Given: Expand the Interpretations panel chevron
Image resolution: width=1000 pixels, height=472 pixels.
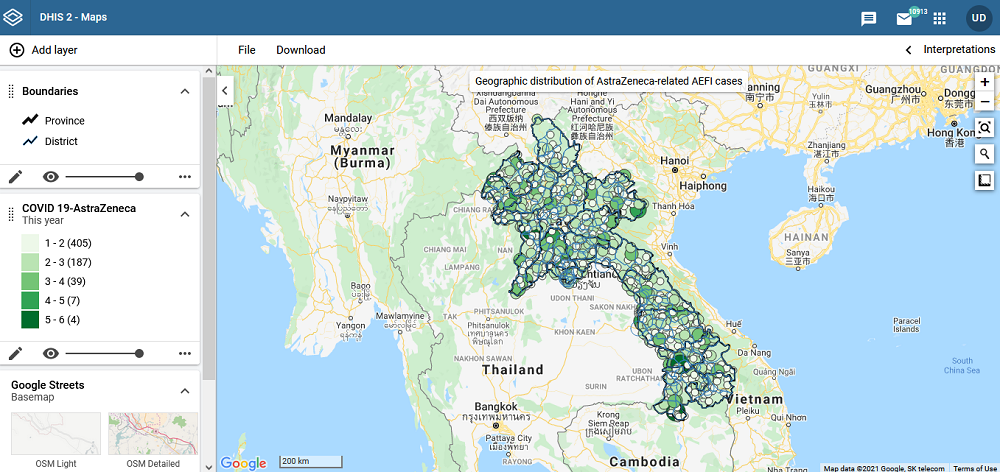Looking at the screenshot, I should pos(909,50).
